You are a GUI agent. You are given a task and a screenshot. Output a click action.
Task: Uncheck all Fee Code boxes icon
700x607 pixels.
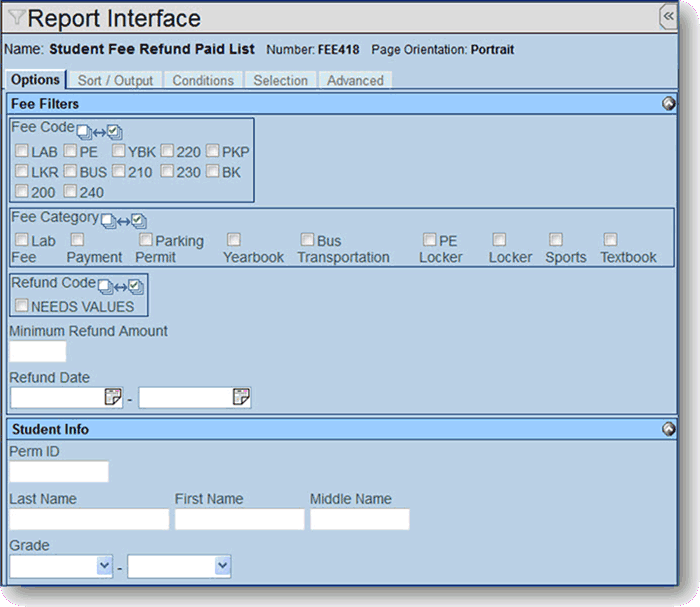coord(83,132)
